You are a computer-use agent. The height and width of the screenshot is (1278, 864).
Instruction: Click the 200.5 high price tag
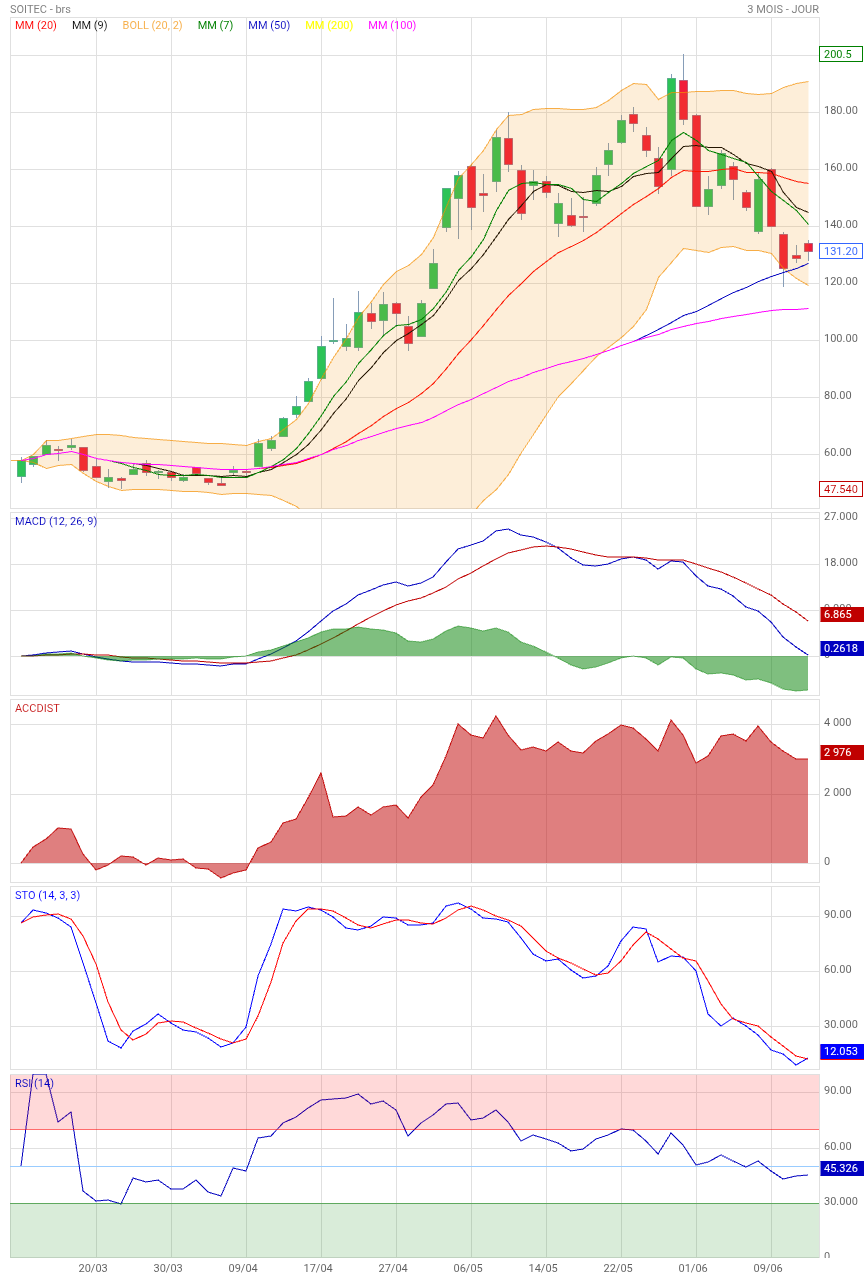point(840,54)
